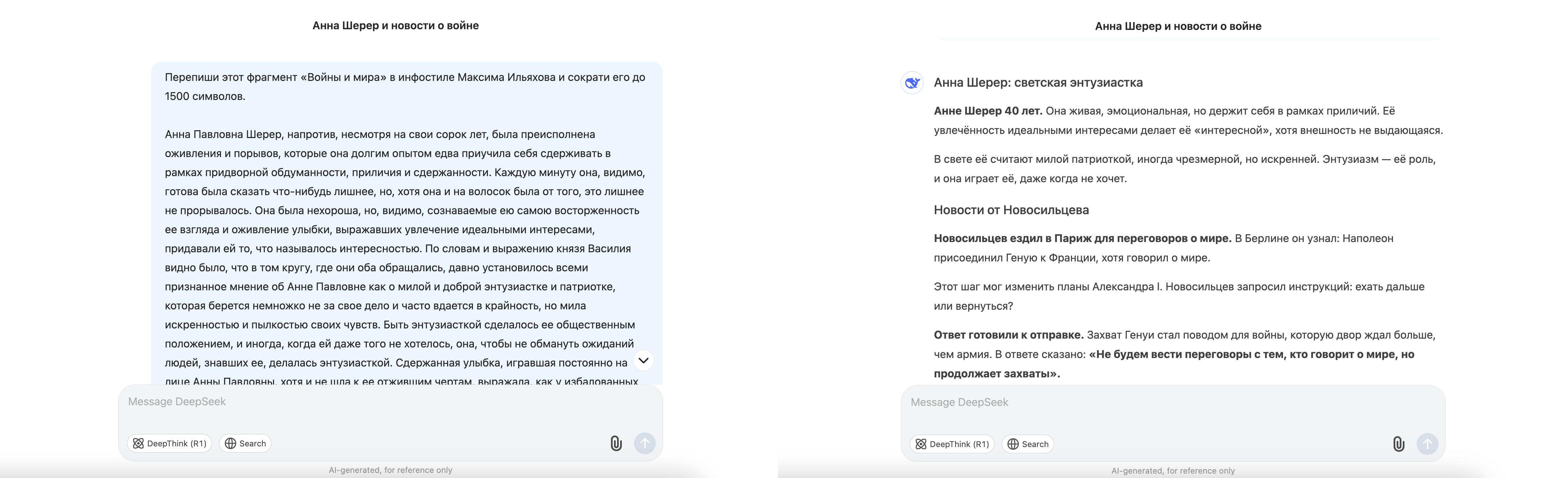
Task: Click 'AI-generated, for reference only' in right window
Action: click(x=1173, y=471)
